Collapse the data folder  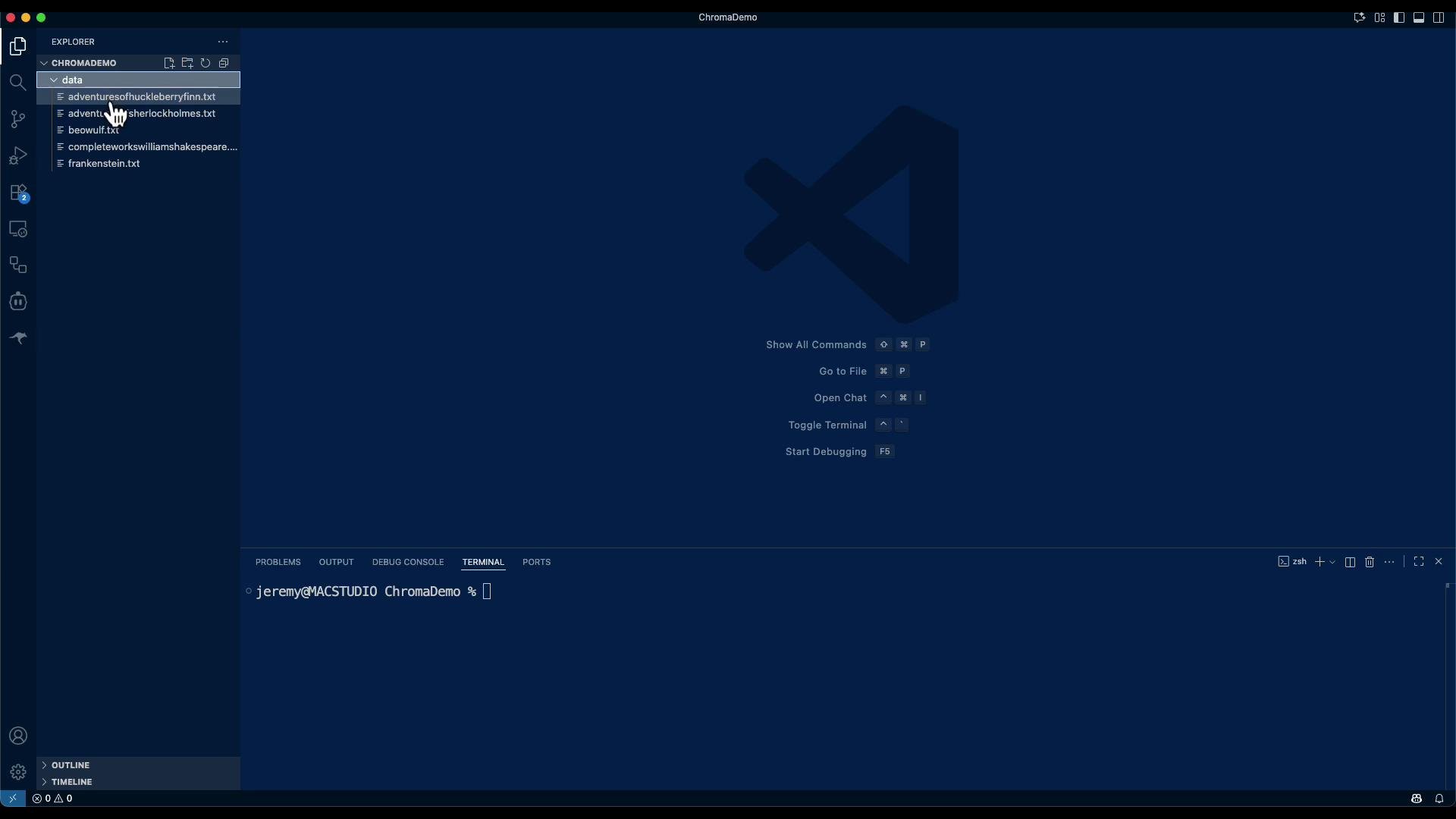(139, 80)
